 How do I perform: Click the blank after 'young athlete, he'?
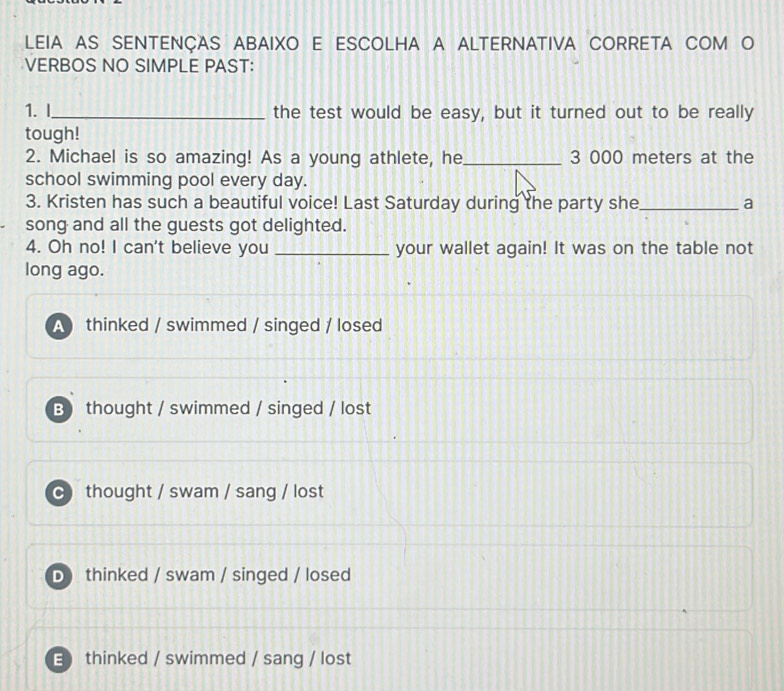tap(512, 159)
